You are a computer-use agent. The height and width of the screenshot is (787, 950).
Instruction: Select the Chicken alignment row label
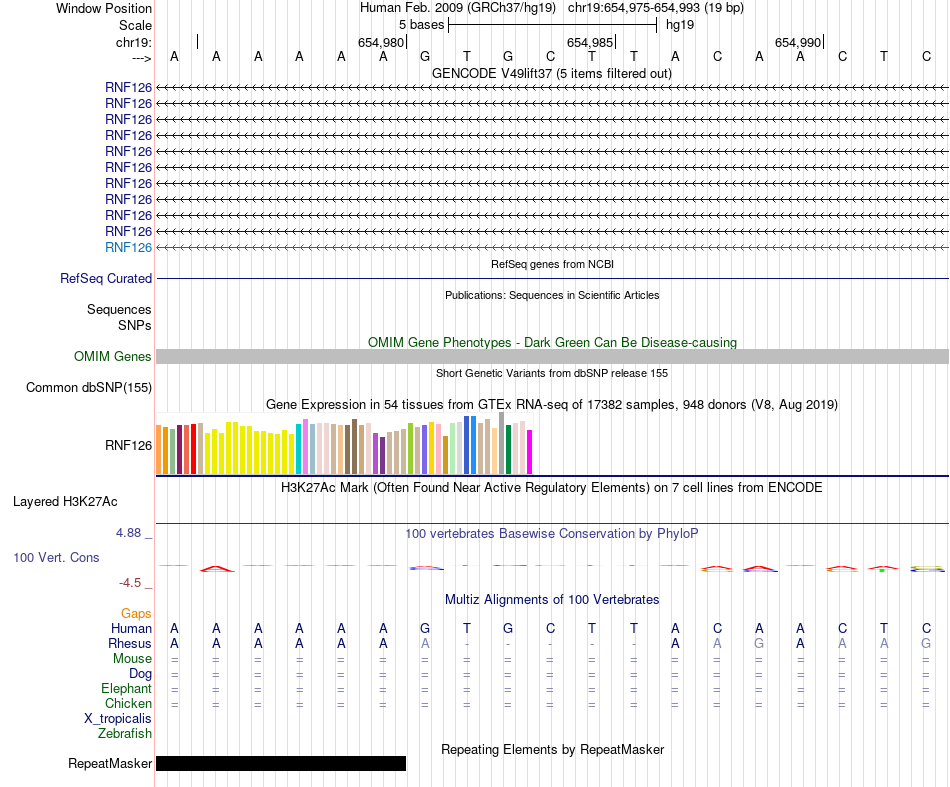(128, 703)
